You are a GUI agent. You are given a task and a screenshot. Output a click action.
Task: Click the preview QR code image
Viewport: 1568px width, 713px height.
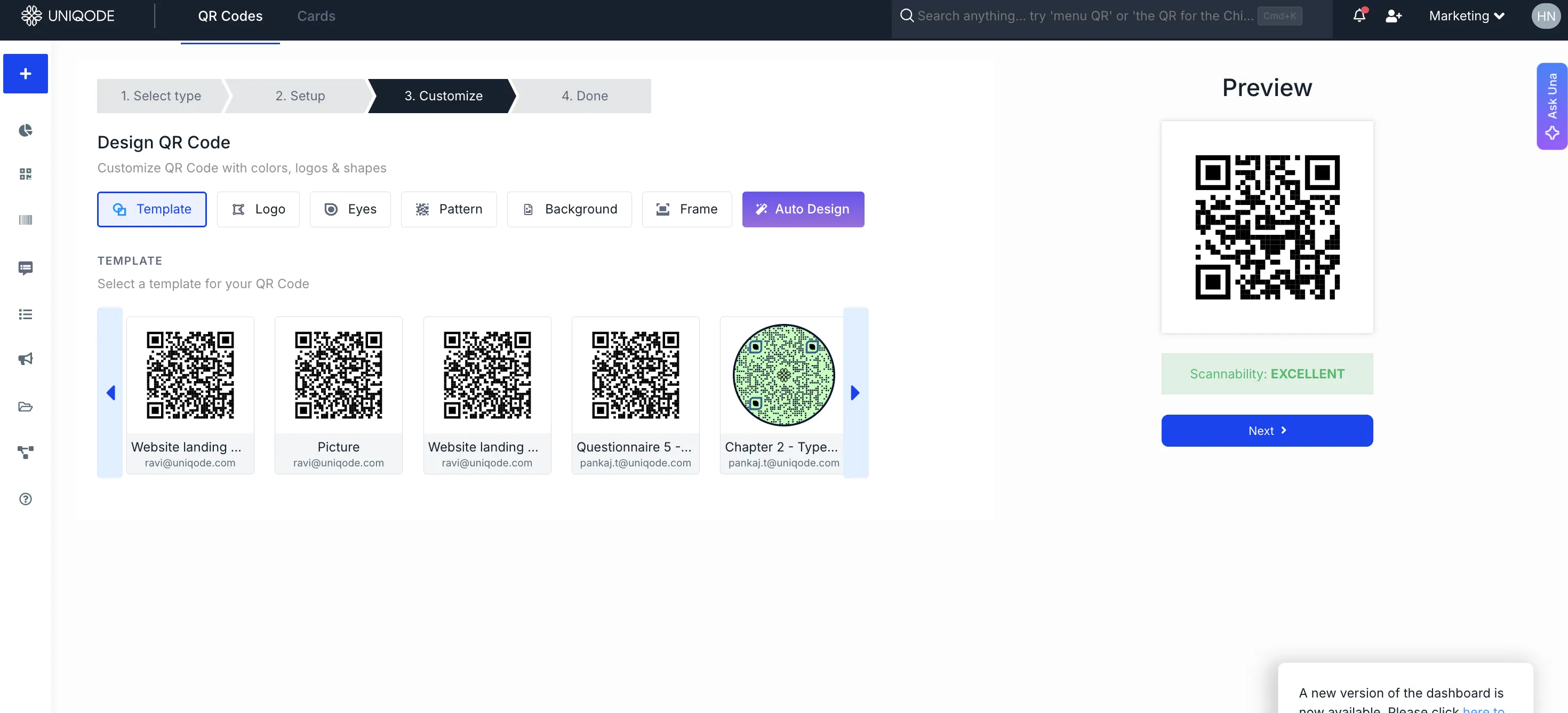1267,227
